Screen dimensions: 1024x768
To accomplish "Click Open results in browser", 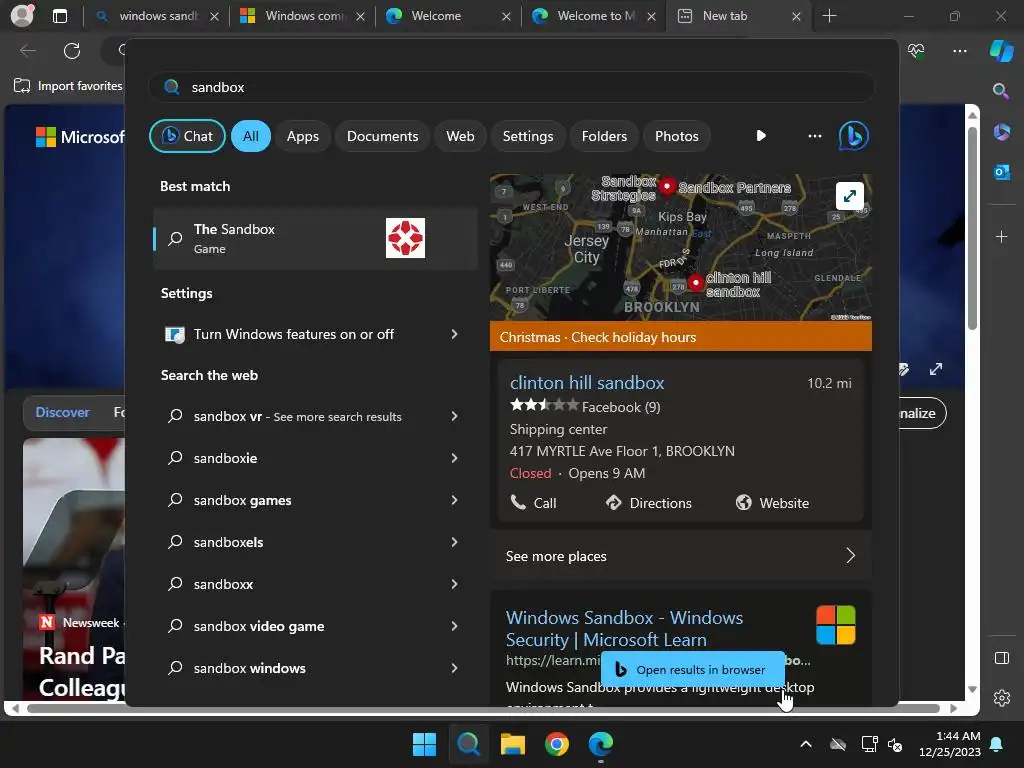I will (693, 669).
